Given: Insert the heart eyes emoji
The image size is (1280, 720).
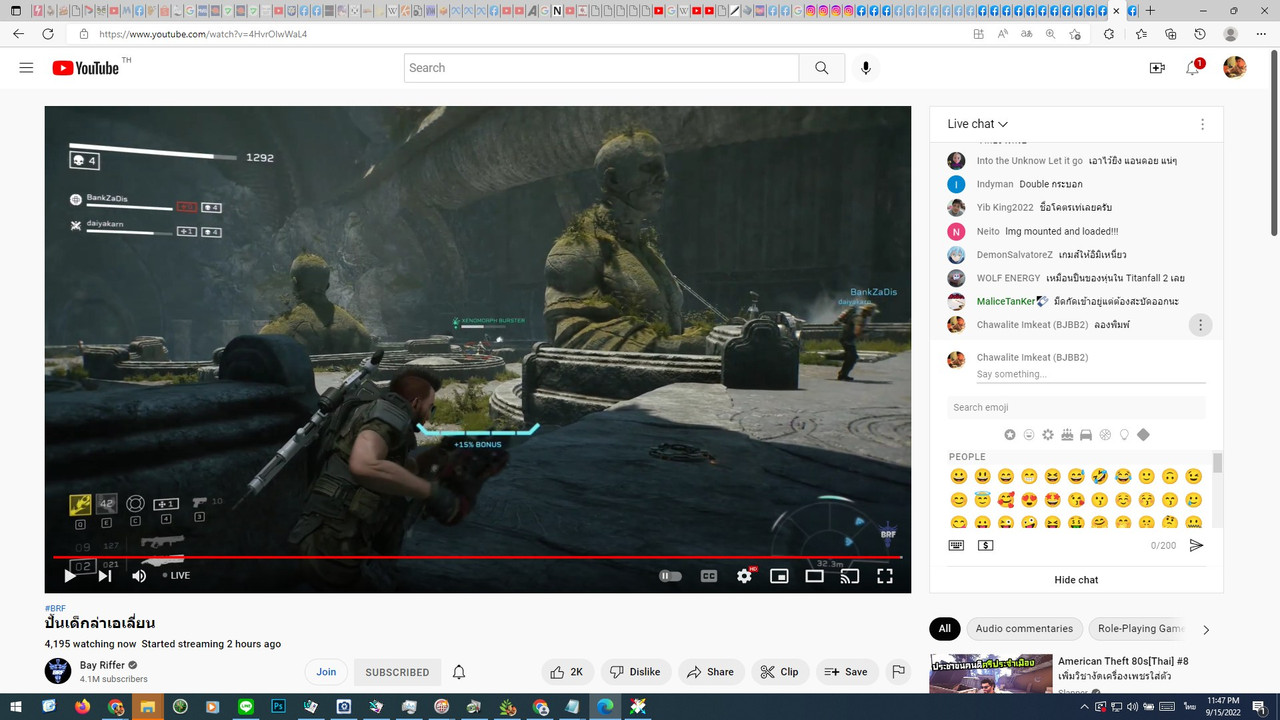Looking at the screenshot, I should 1029,500.
